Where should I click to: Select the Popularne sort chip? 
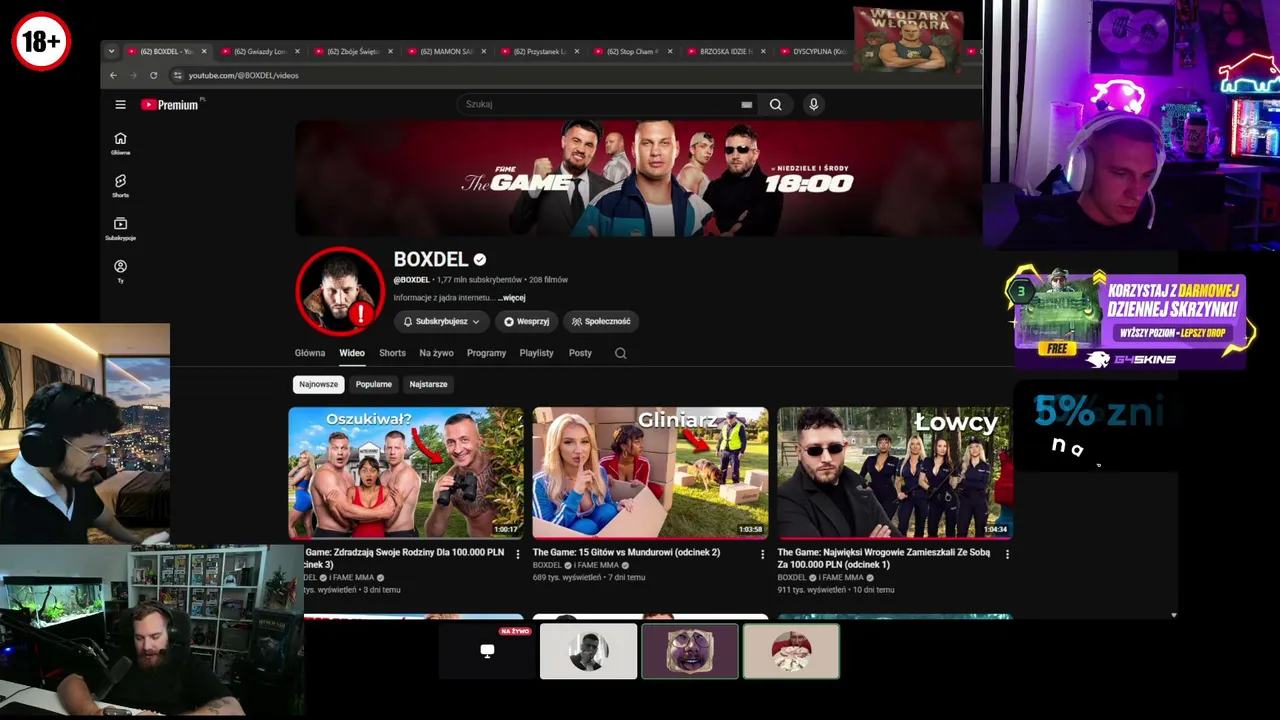click(x=374, y=384)
